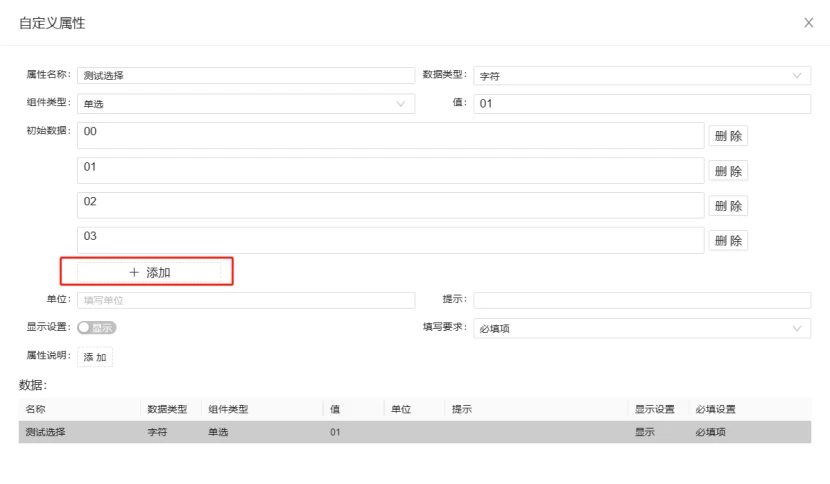Focus the 单位 input field
This screenshot has height=484, width=830.
click(x=246, y=300)
